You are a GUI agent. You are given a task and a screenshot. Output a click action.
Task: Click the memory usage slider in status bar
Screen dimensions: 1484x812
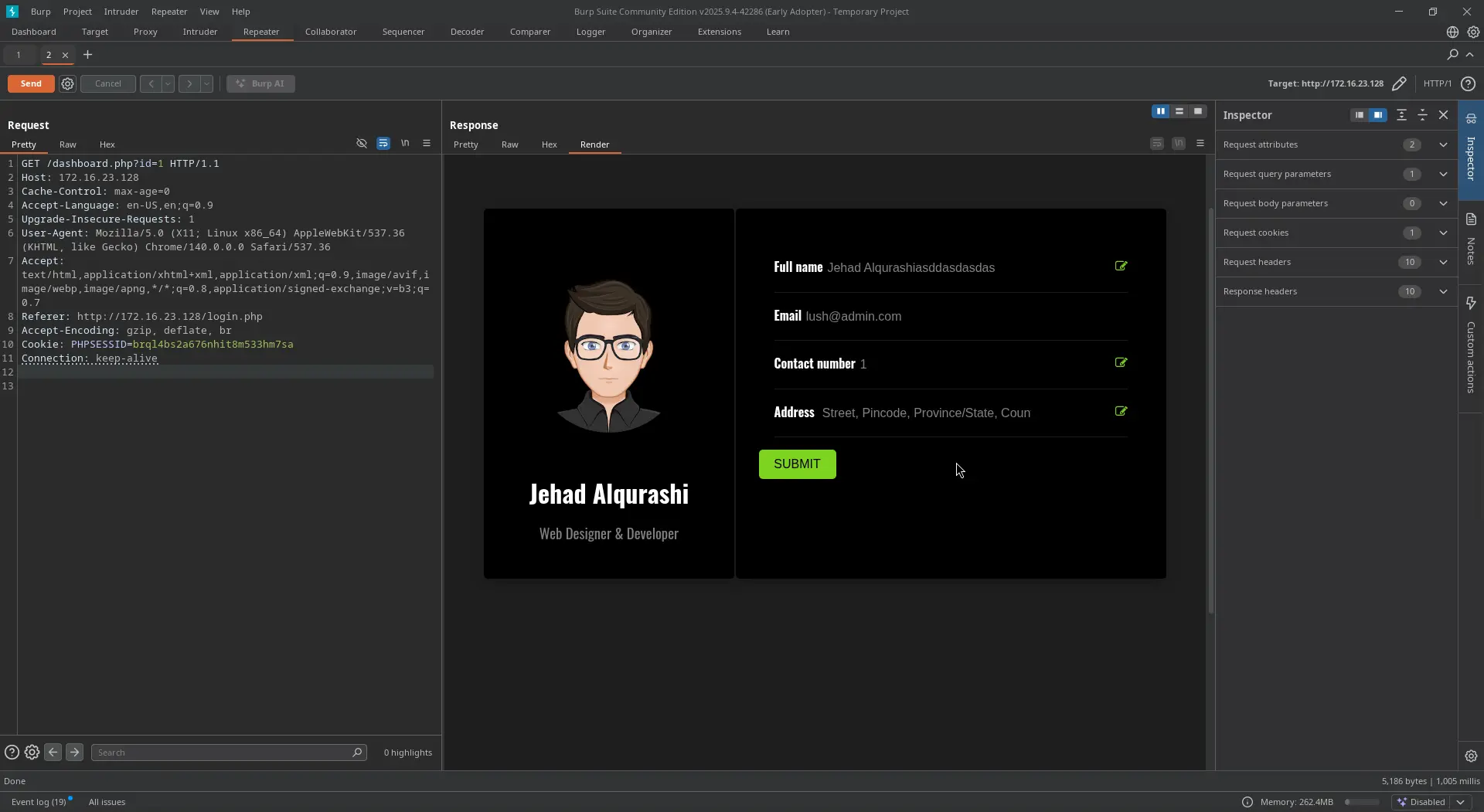click(x=1362, y=802)
